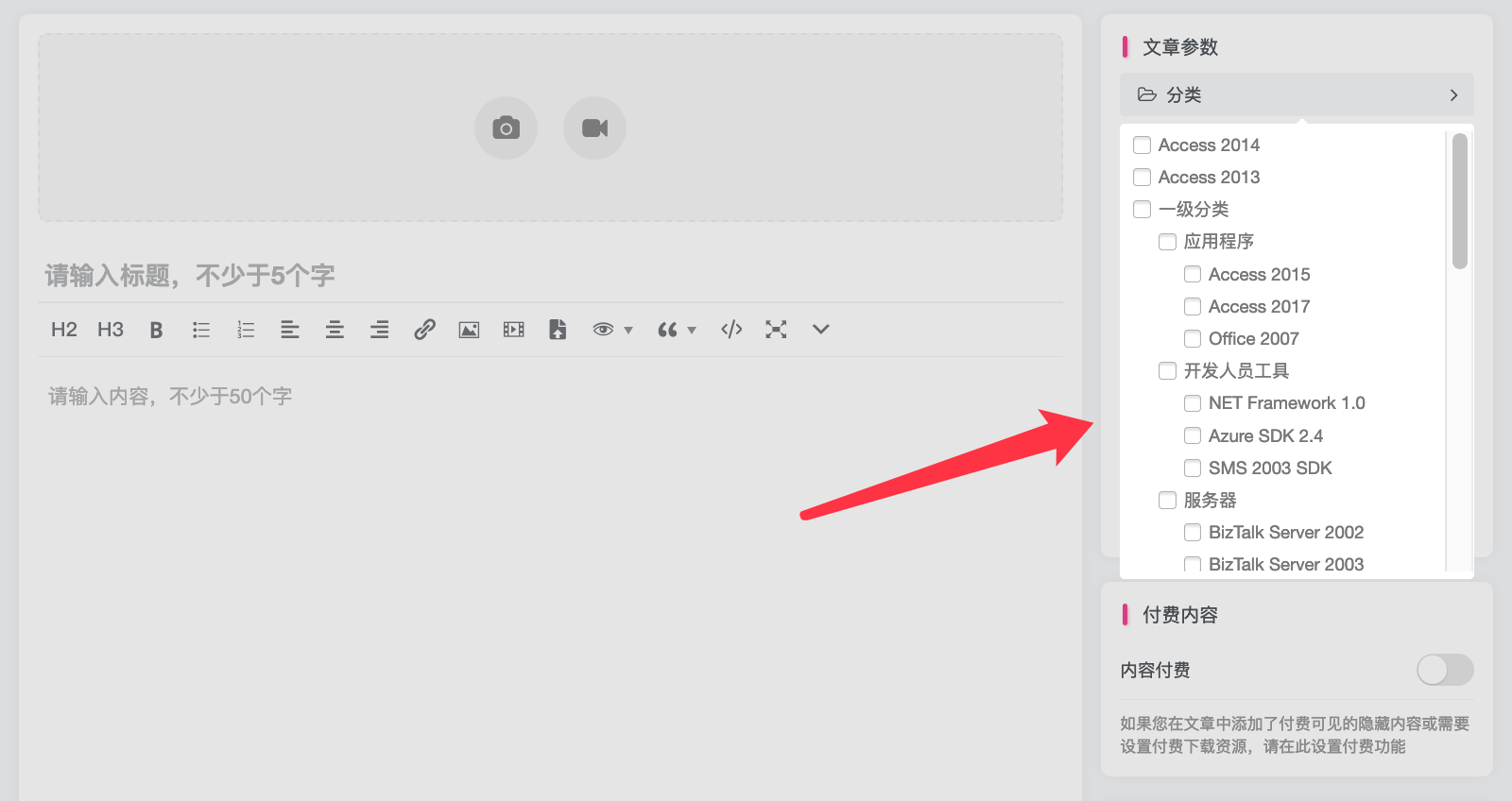Apply H3 heading style
The width and height of the screenshot is (1512, 801).
[x=111, y=330]
